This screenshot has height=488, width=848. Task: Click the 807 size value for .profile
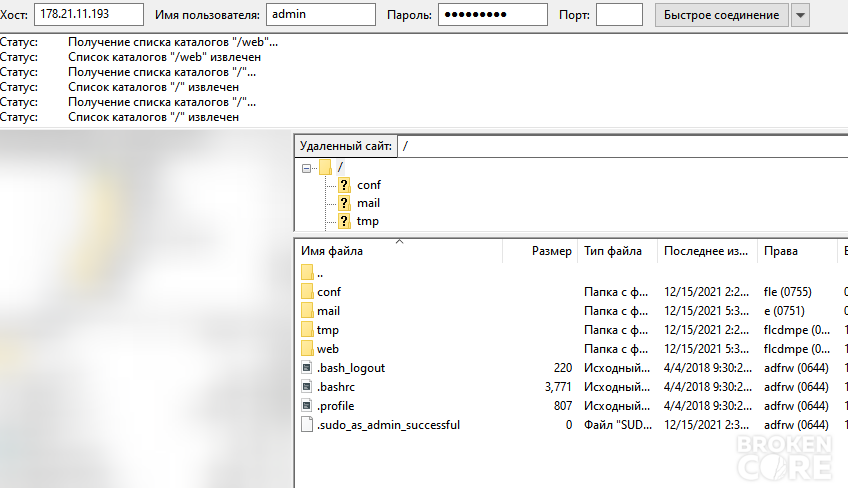(563, 406)
